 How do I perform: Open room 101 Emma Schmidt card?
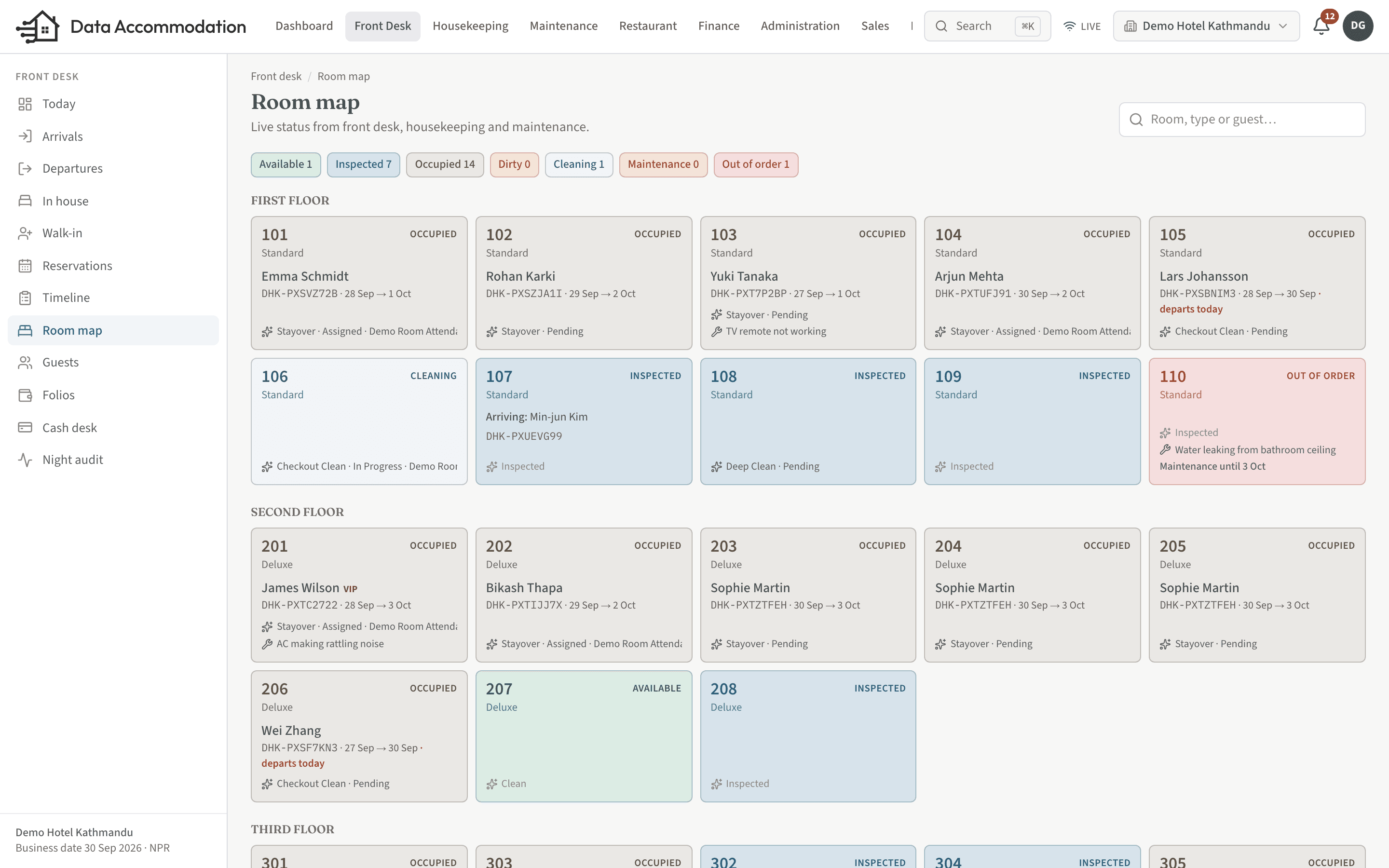pos(359,283)
